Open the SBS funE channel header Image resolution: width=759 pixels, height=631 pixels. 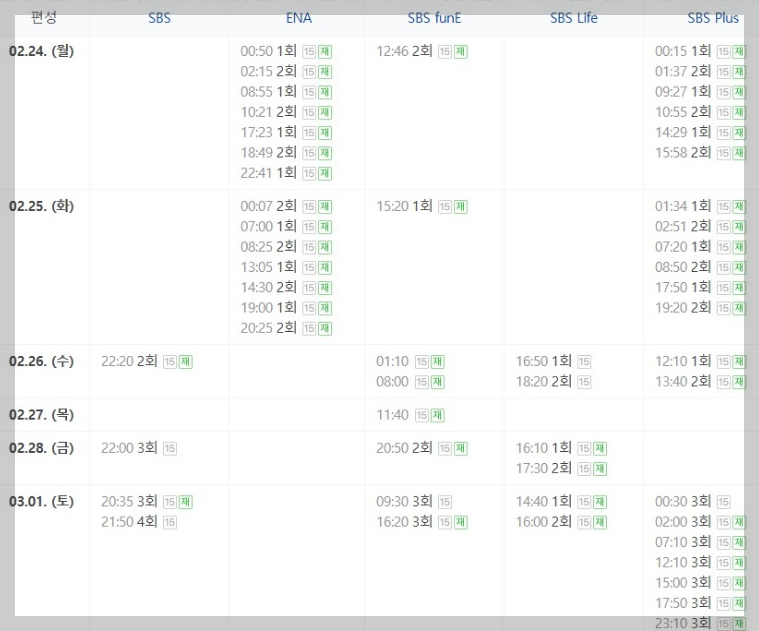[434, 18]
